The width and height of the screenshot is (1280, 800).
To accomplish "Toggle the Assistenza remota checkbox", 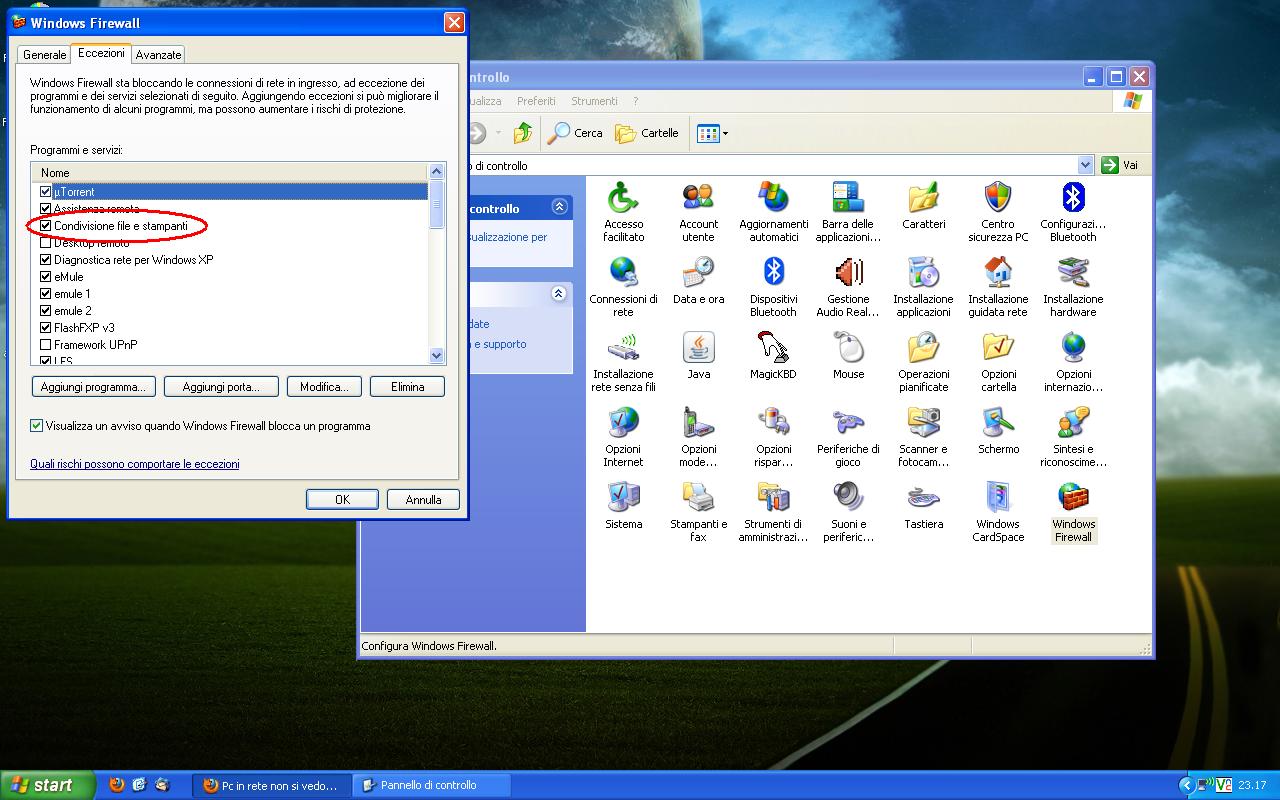I will pos(45,208).
